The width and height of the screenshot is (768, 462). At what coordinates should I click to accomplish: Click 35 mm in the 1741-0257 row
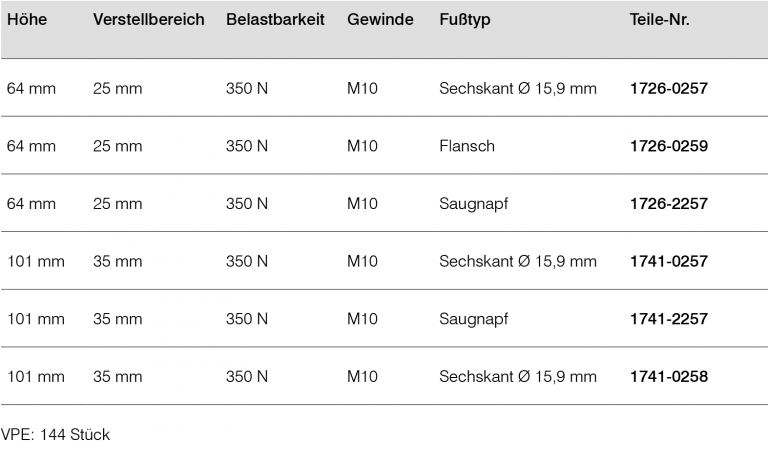coord(118,262)
